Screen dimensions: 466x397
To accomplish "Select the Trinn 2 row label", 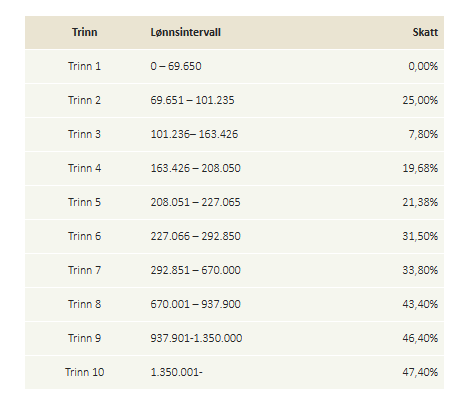I will (84, 100).
